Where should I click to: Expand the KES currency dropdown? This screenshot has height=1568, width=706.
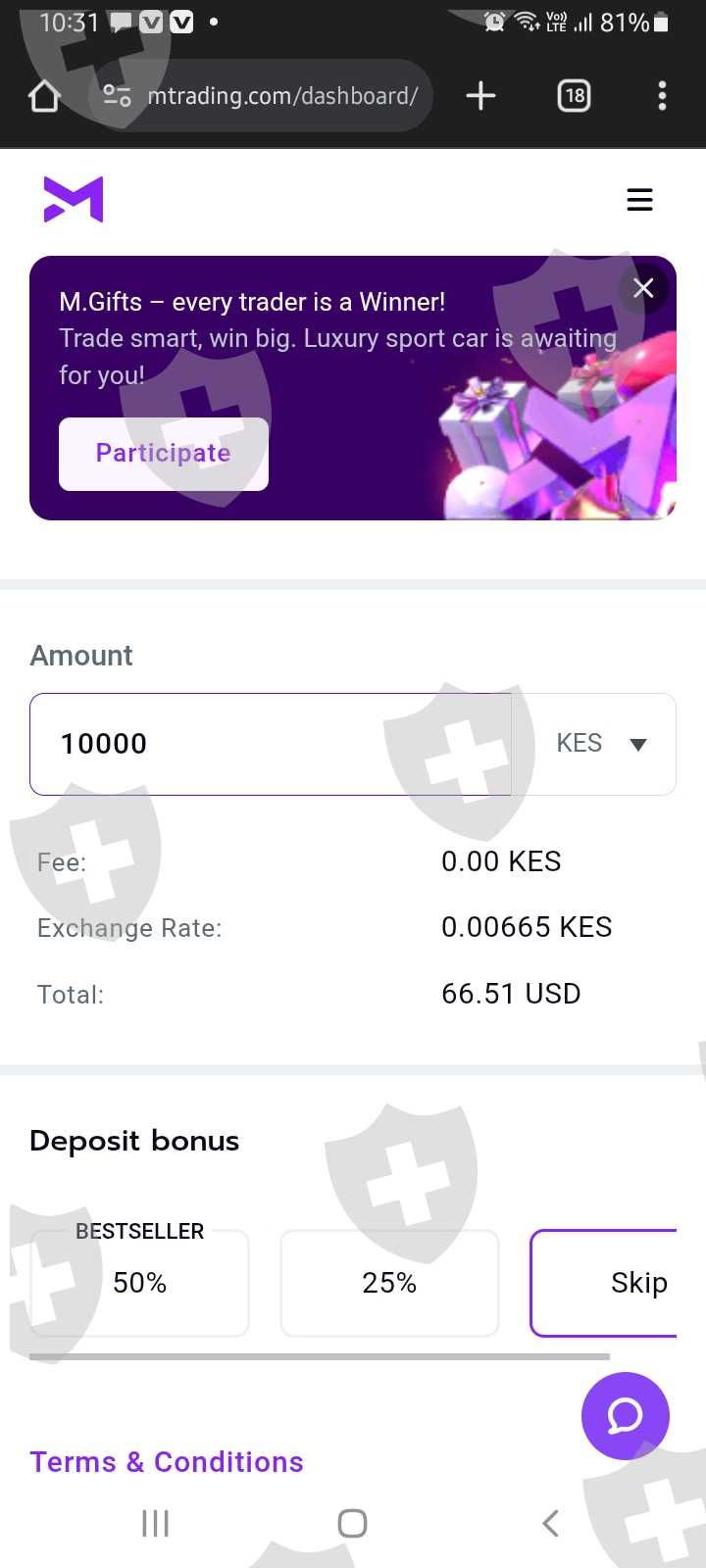[600, 744]
